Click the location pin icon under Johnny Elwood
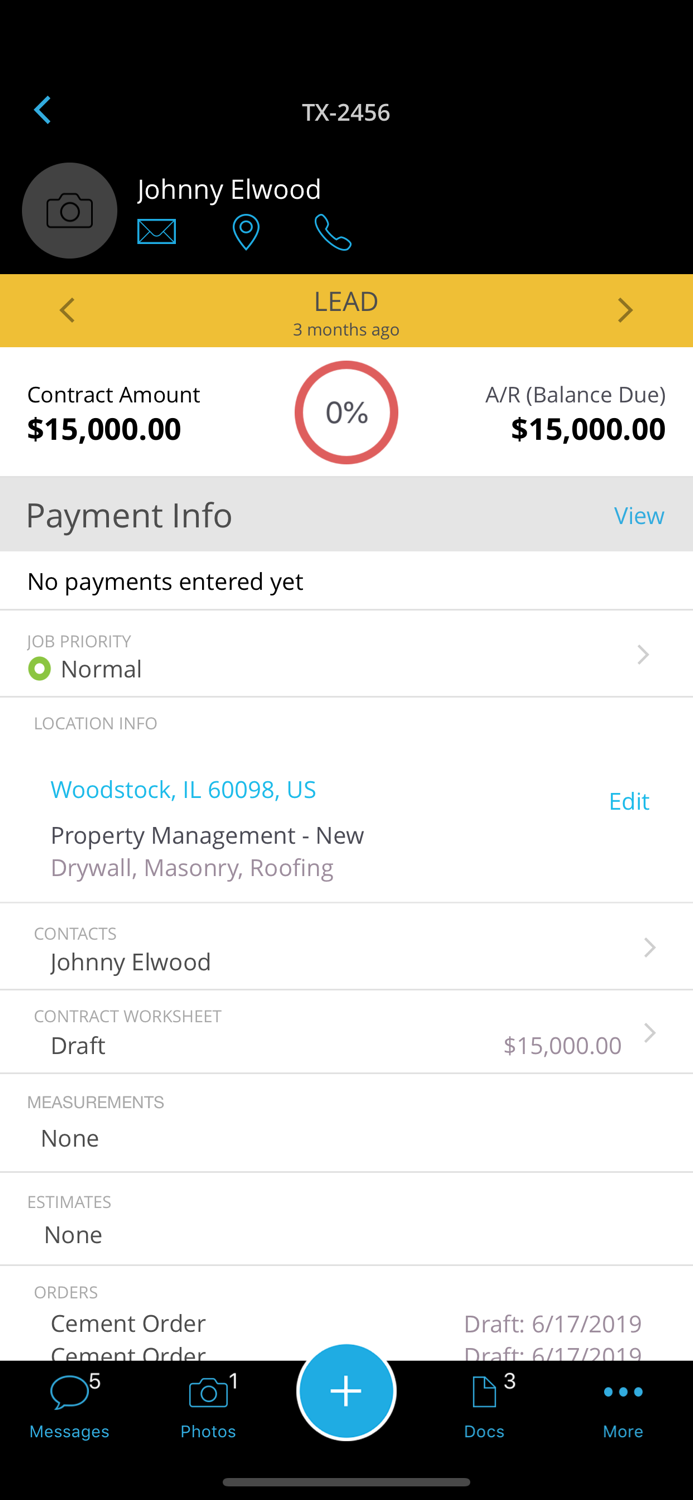The image size is (693, 1500). tap(246, 230)
